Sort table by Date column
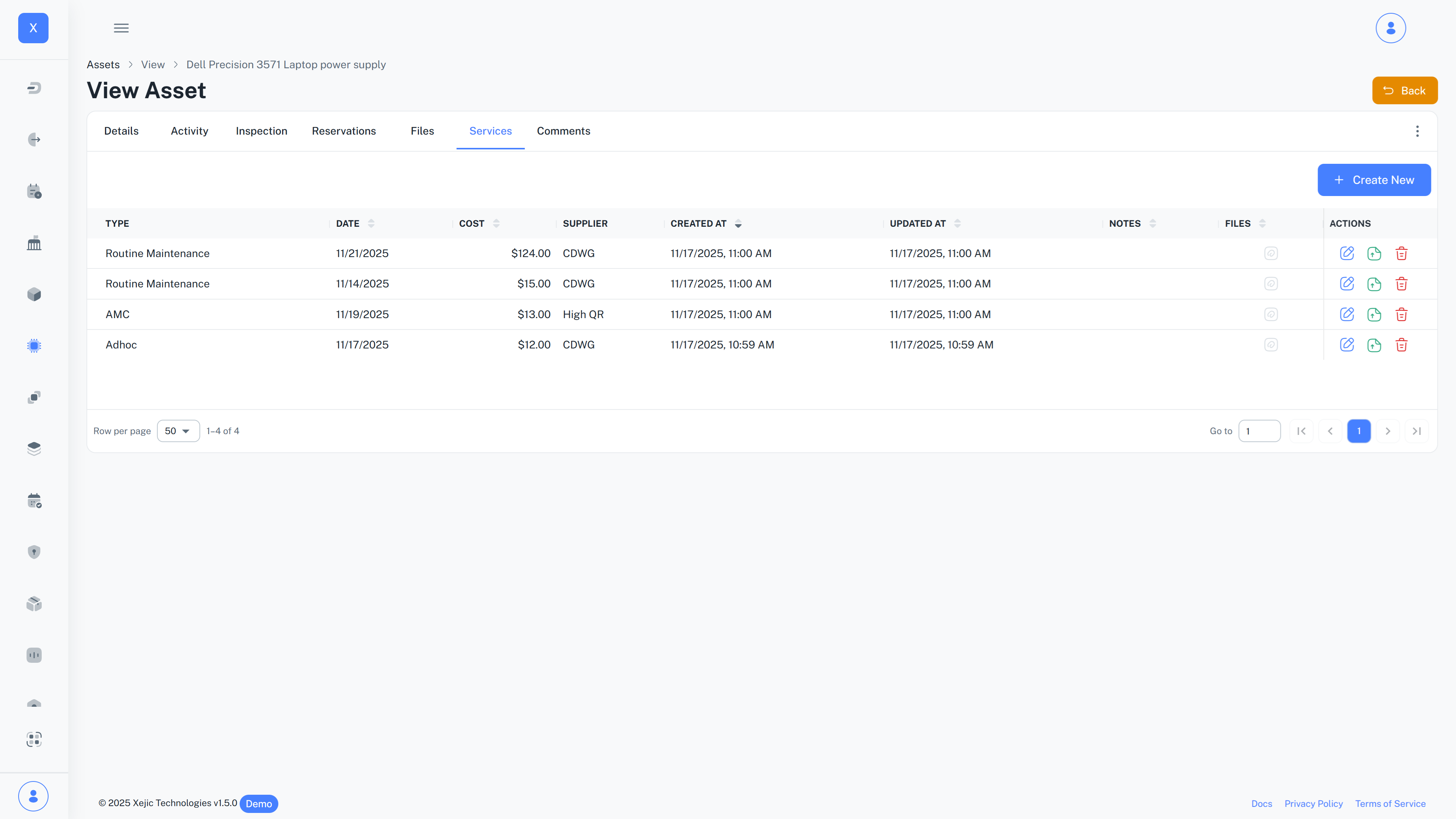 371,223
